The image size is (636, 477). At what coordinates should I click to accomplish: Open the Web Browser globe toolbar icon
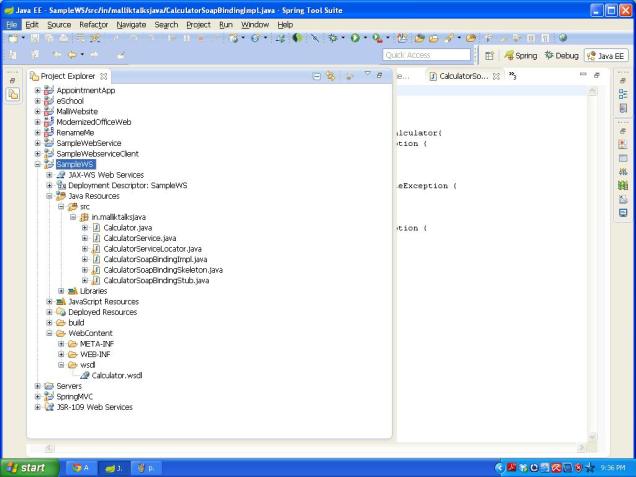(x=563, y=38)
